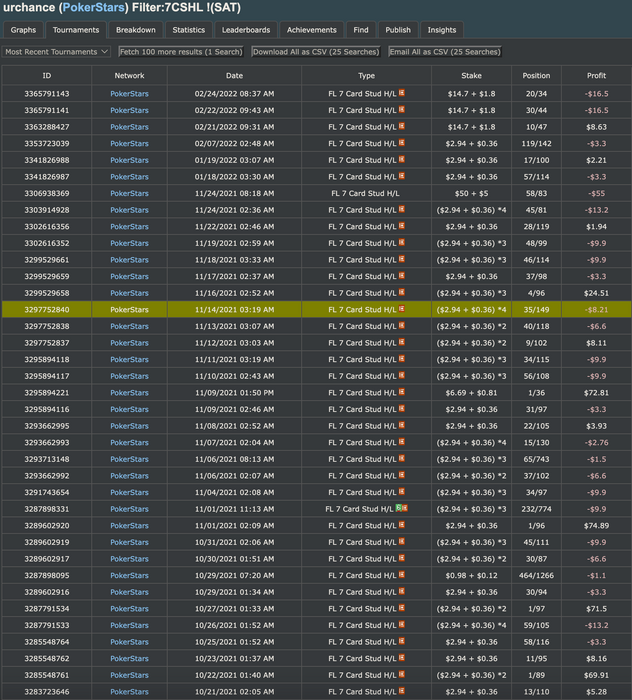Click the red type icon in row 3341826988

coord(402,159)
